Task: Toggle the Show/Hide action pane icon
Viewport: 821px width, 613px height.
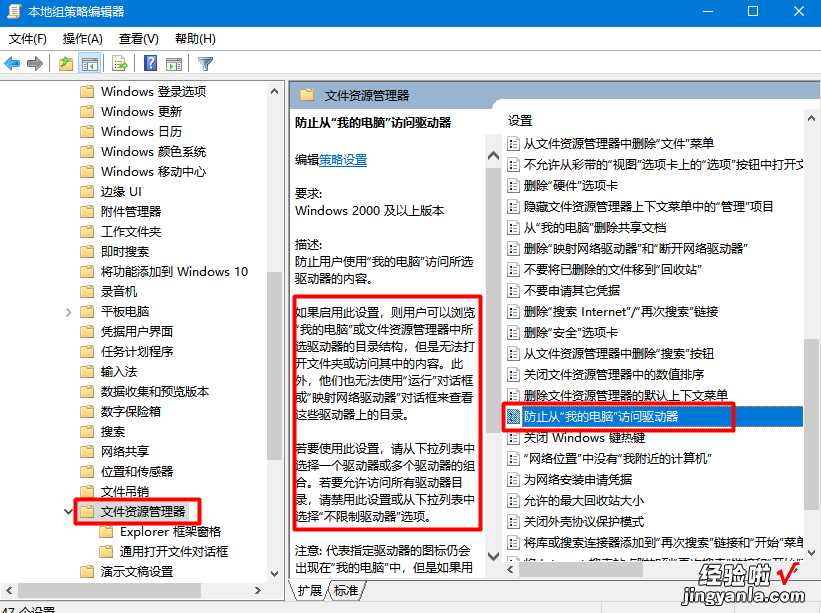Action: 174,64
